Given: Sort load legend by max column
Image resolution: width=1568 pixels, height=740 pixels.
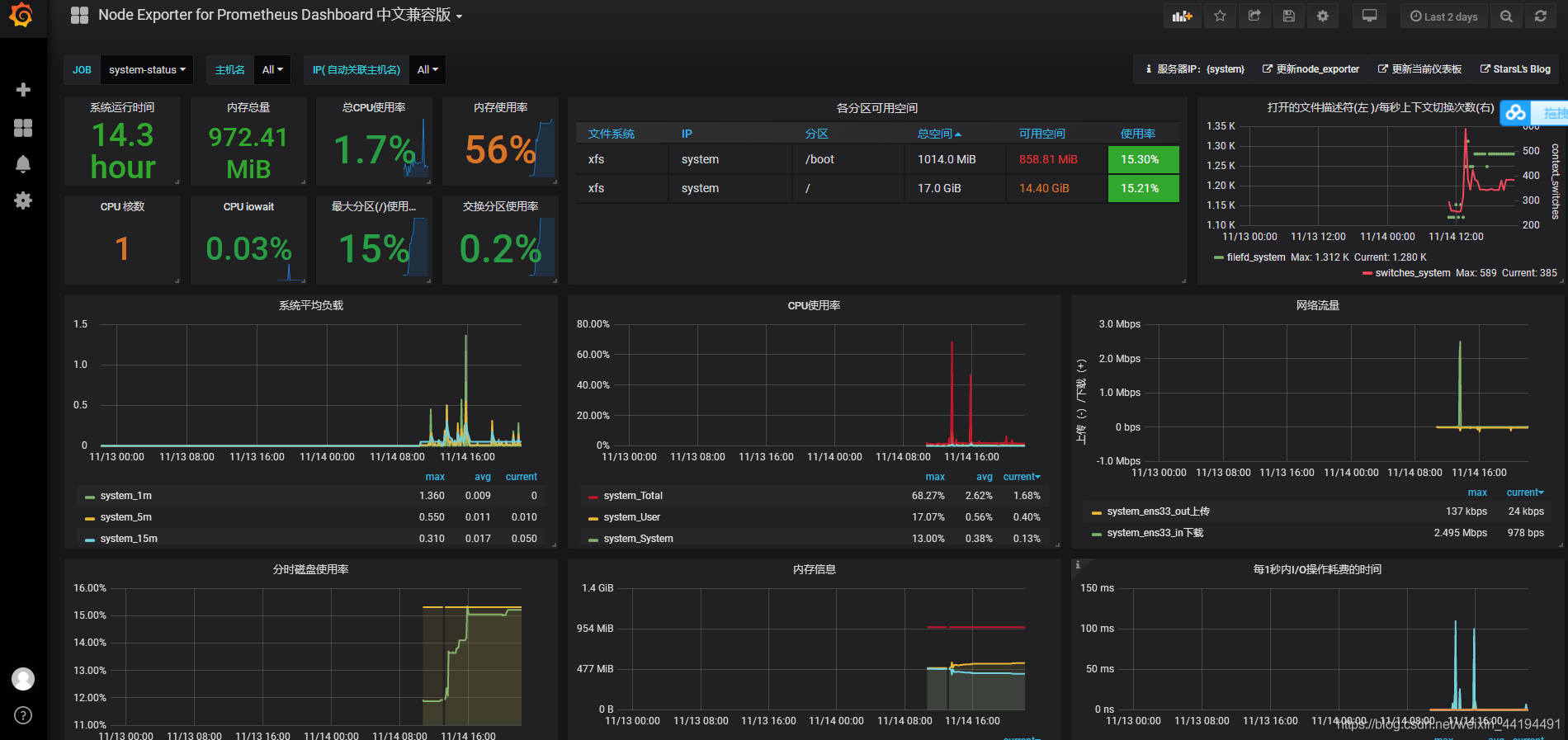Looking at the screenshot, I should coord(435,477).
